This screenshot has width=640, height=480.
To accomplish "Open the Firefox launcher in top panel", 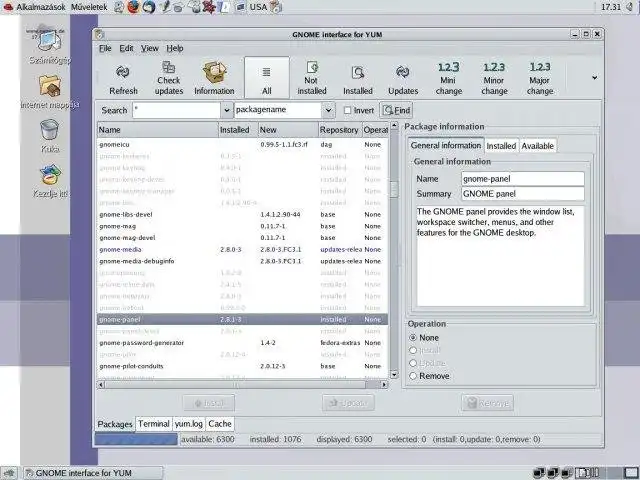I will pos(133,7).
